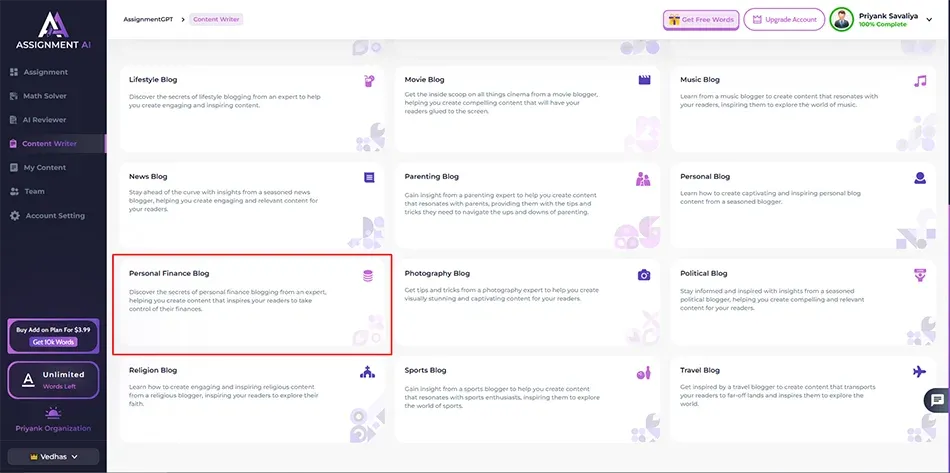Expand the Vedhas workspace dropdown
Screen dimensions: 950x473
pyautogui.click(x=53, y=456)
